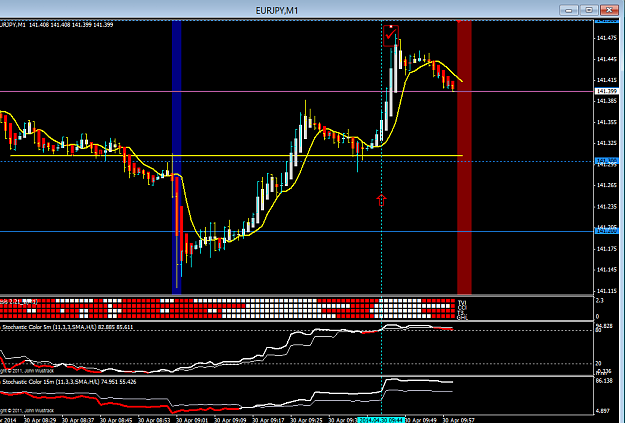The image size is (625, 423).
Task: Click the 30 Apr 09:17 time axis label
Action: coord(268,420)
